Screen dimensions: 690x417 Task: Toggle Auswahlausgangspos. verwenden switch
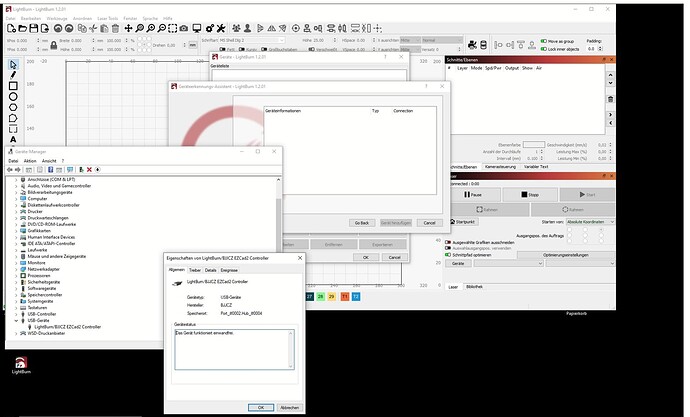(448, 248)
